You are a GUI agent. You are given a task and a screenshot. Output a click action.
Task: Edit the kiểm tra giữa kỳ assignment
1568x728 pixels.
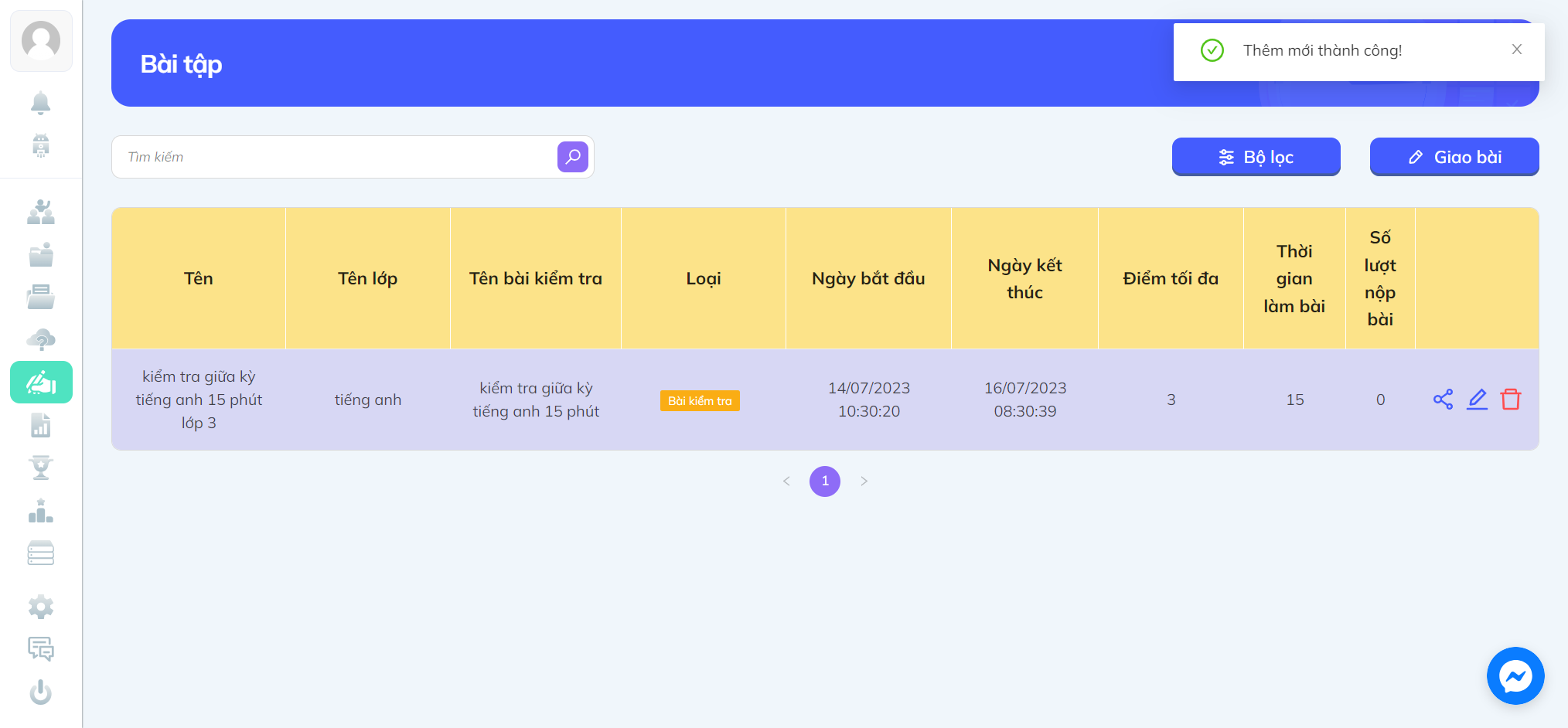(x=1477, y=400)
